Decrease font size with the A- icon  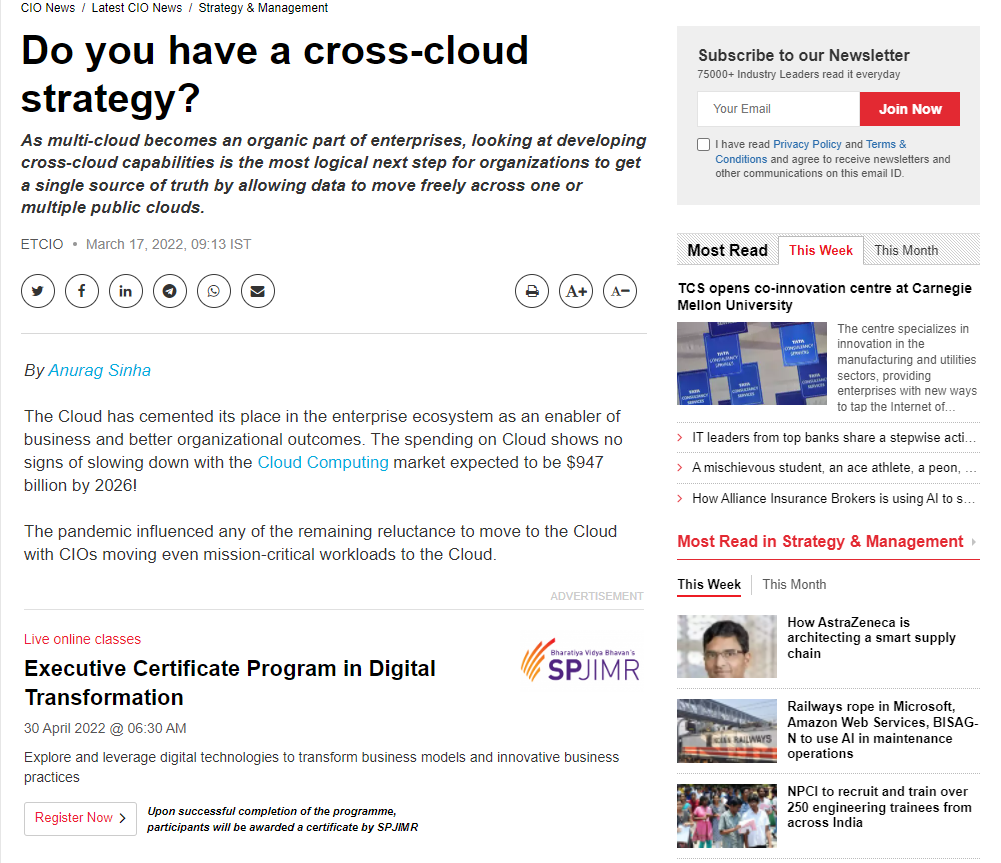(619, 290)
